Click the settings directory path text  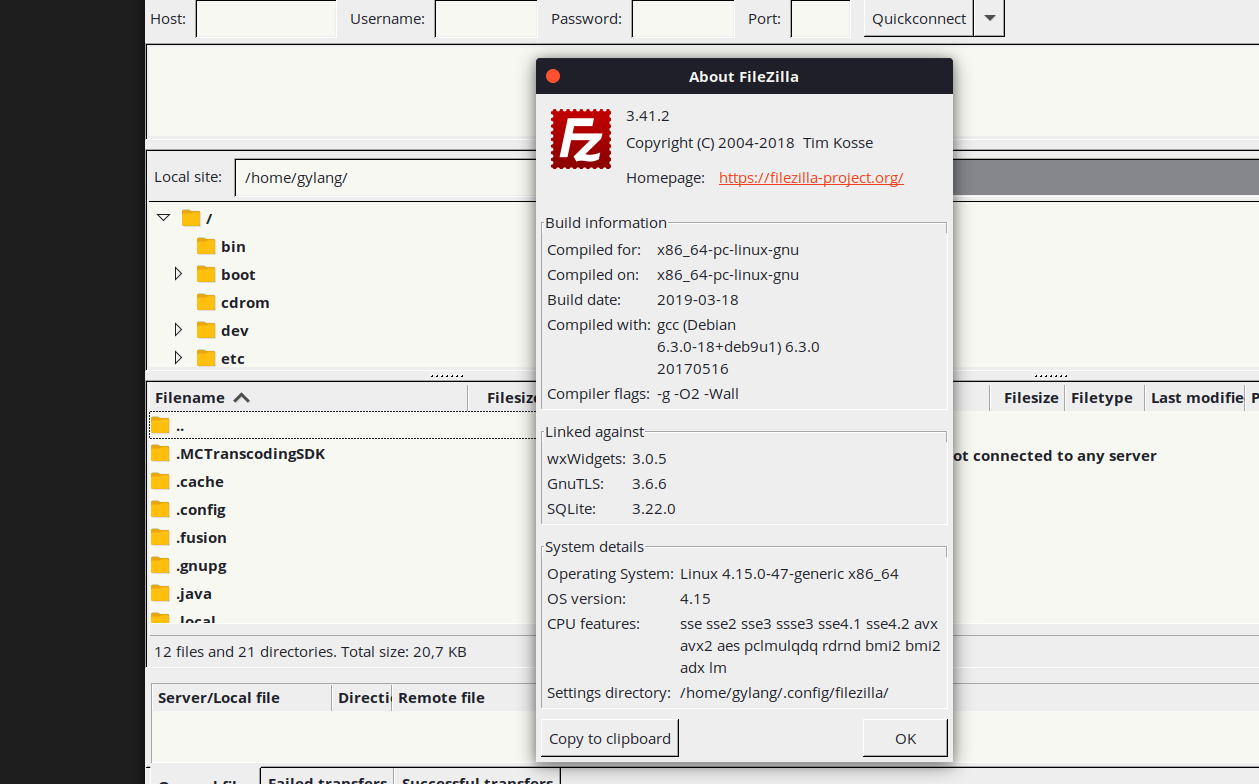784,693
